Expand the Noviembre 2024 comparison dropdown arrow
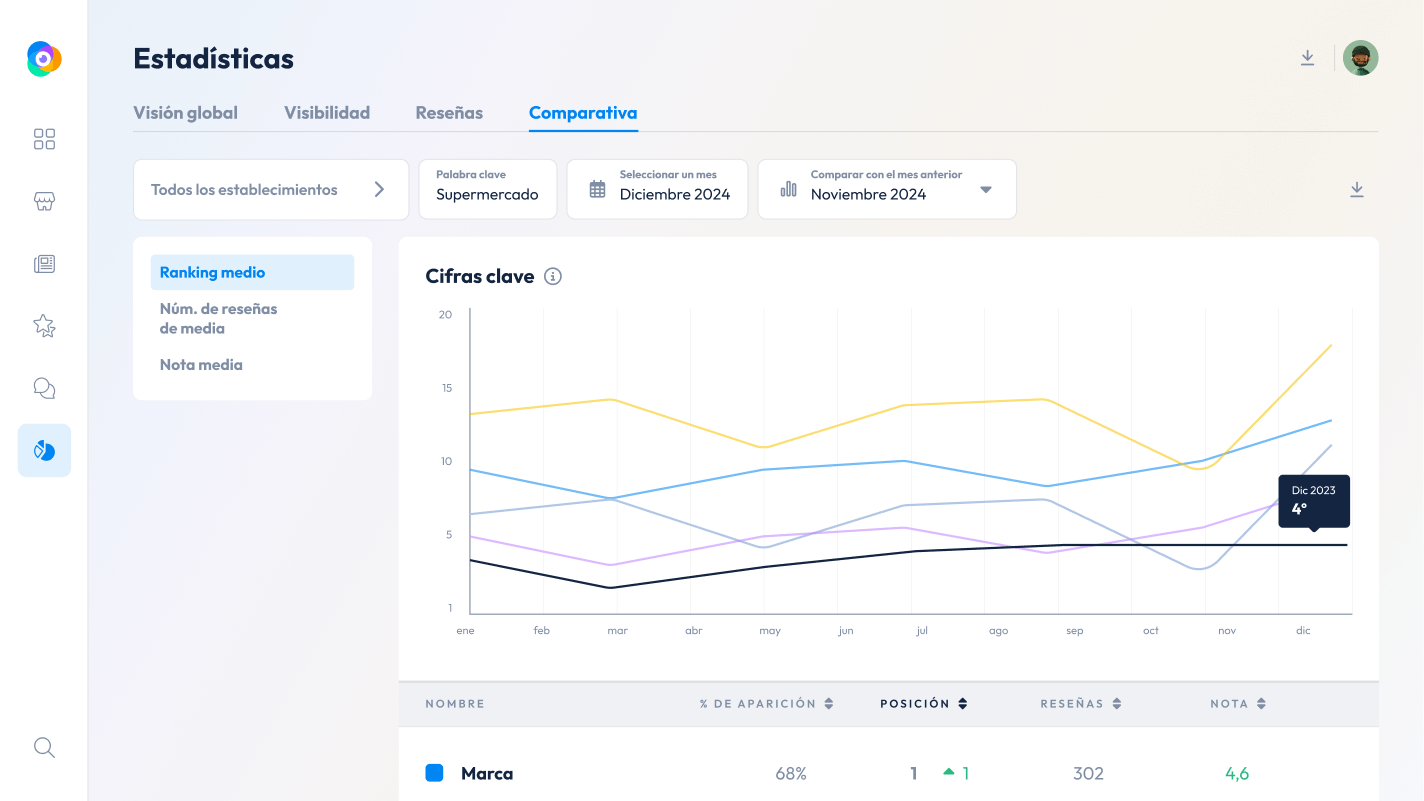 pos(986,190)
